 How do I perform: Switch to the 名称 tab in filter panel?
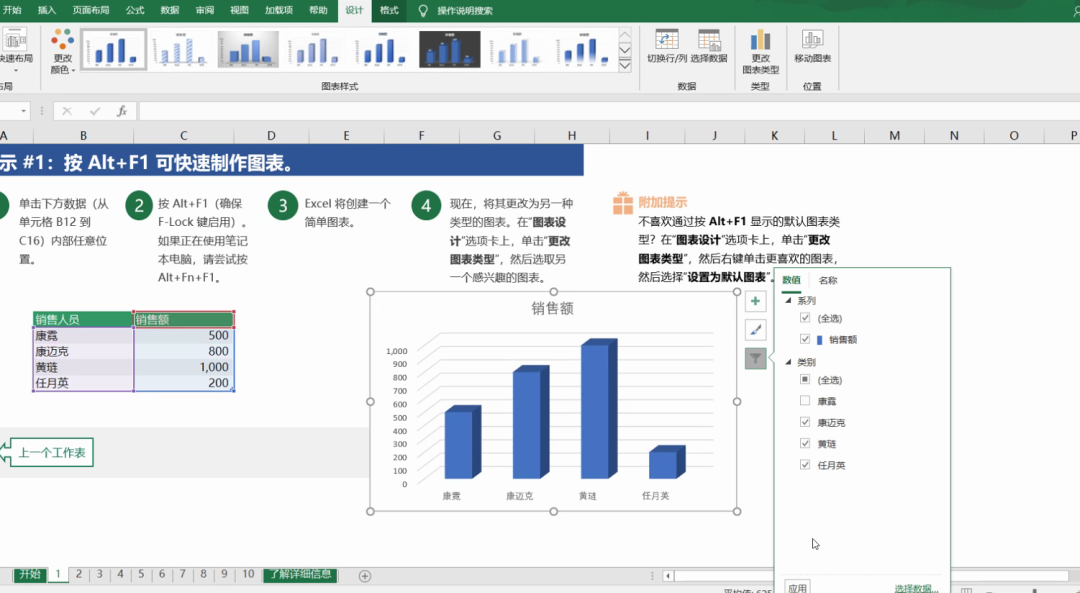point(828,281)
